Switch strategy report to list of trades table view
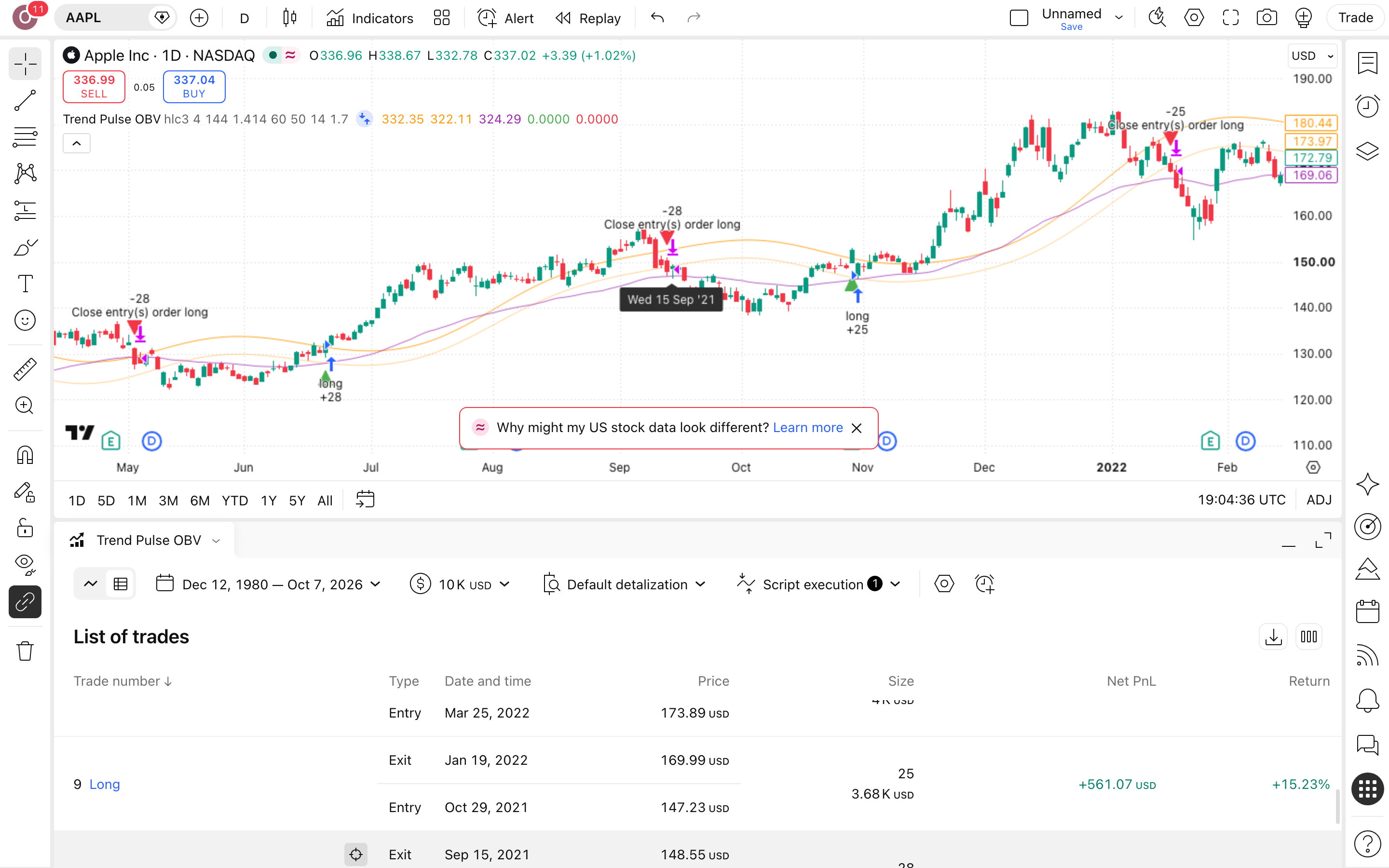Viewport: 1389px width, 868px height. point(121,584)
